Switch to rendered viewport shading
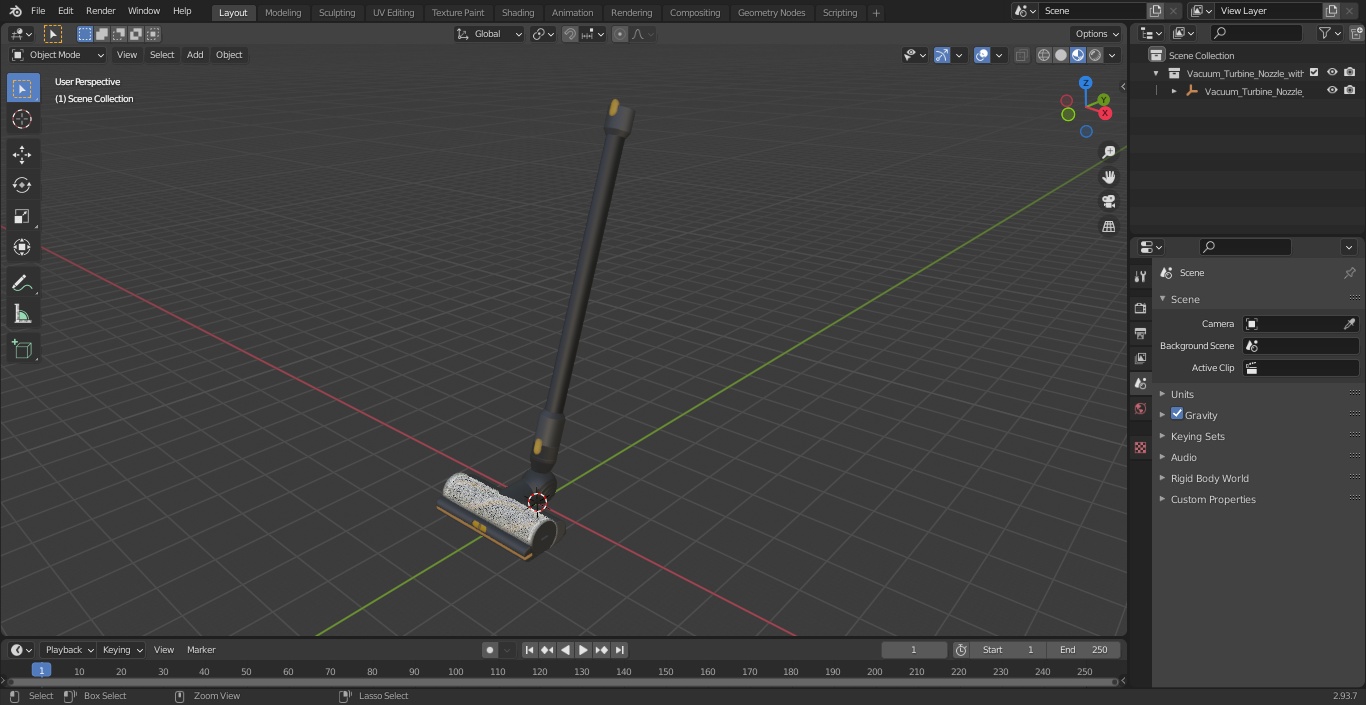The image size is (1366, 705). 1095,55
